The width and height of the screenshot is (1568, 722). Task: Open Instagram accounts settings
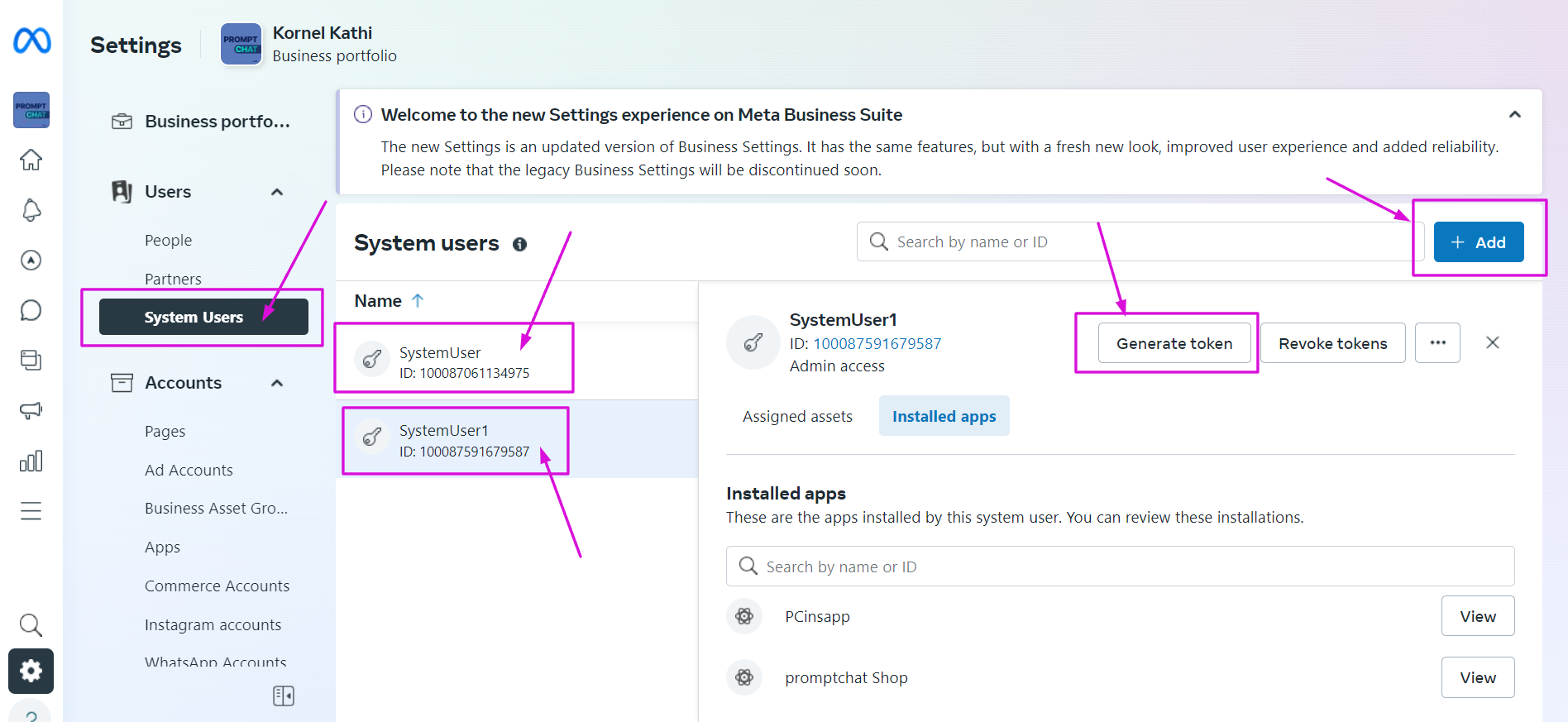point(213,625)
